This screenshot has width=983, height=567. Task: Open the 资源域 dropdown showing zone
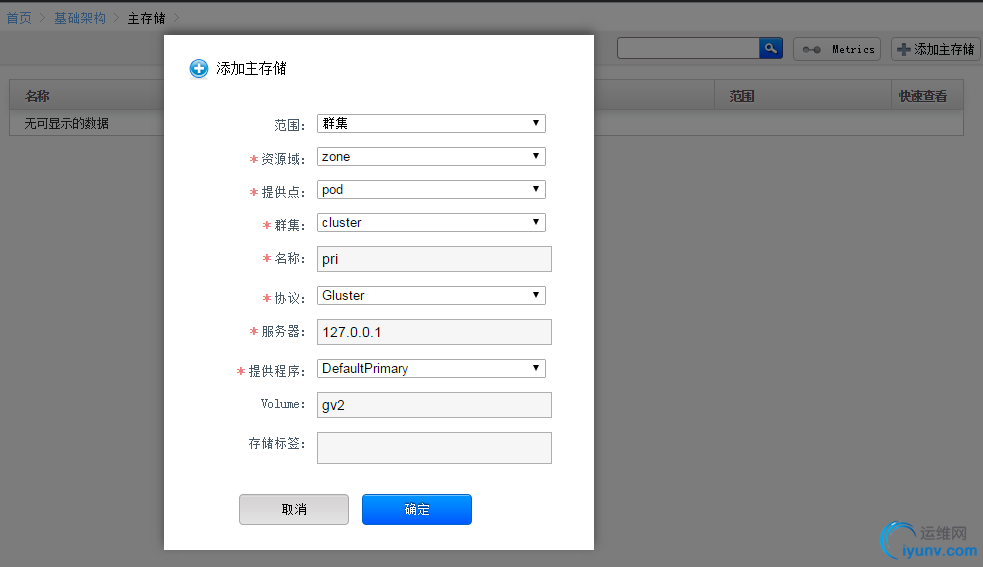(431, 156)
